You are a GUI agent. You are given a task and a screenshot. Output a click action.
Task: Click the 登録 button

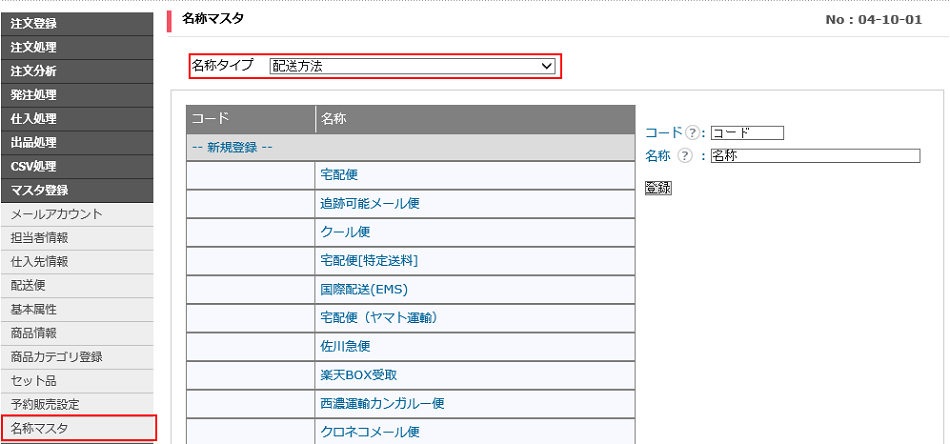click(x=658, y=188)
